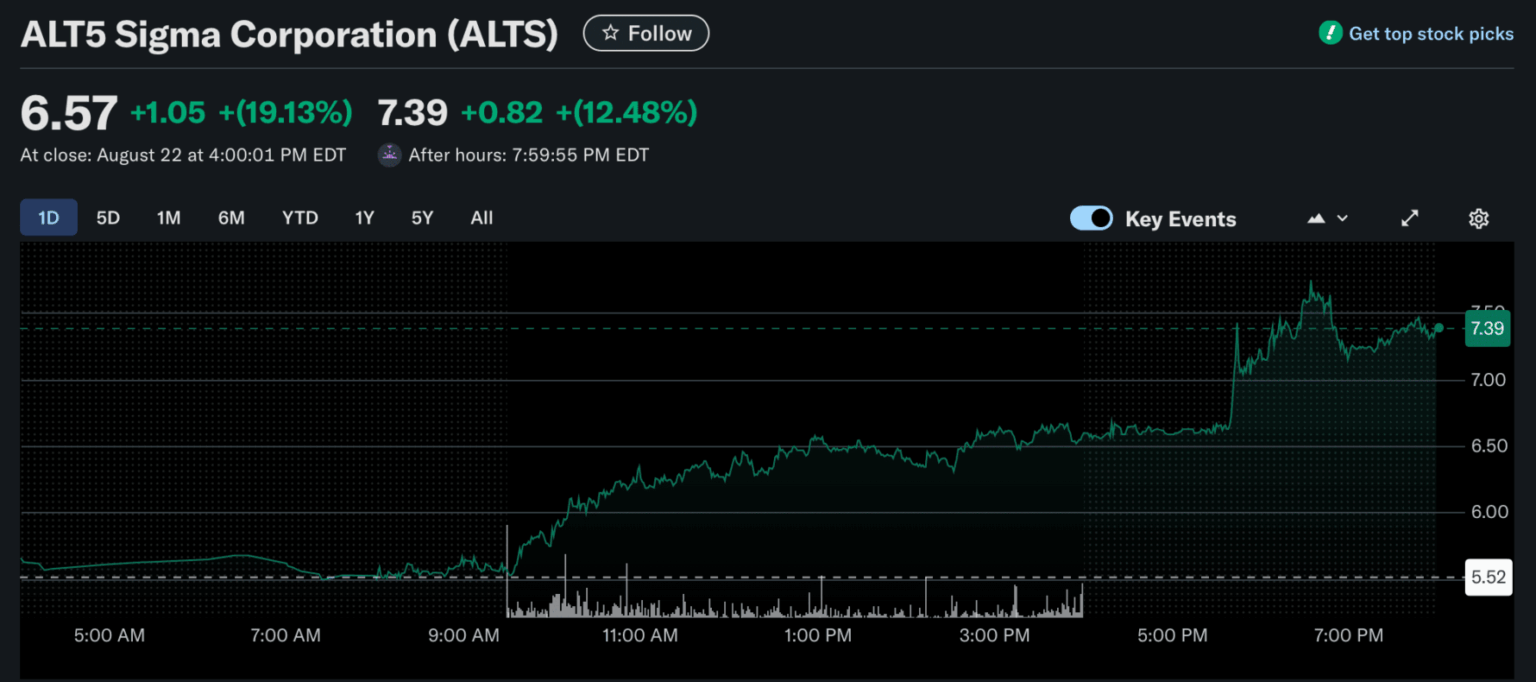Click the after hours moon icon
The image size is (1536, 682).
pos(389,155)
